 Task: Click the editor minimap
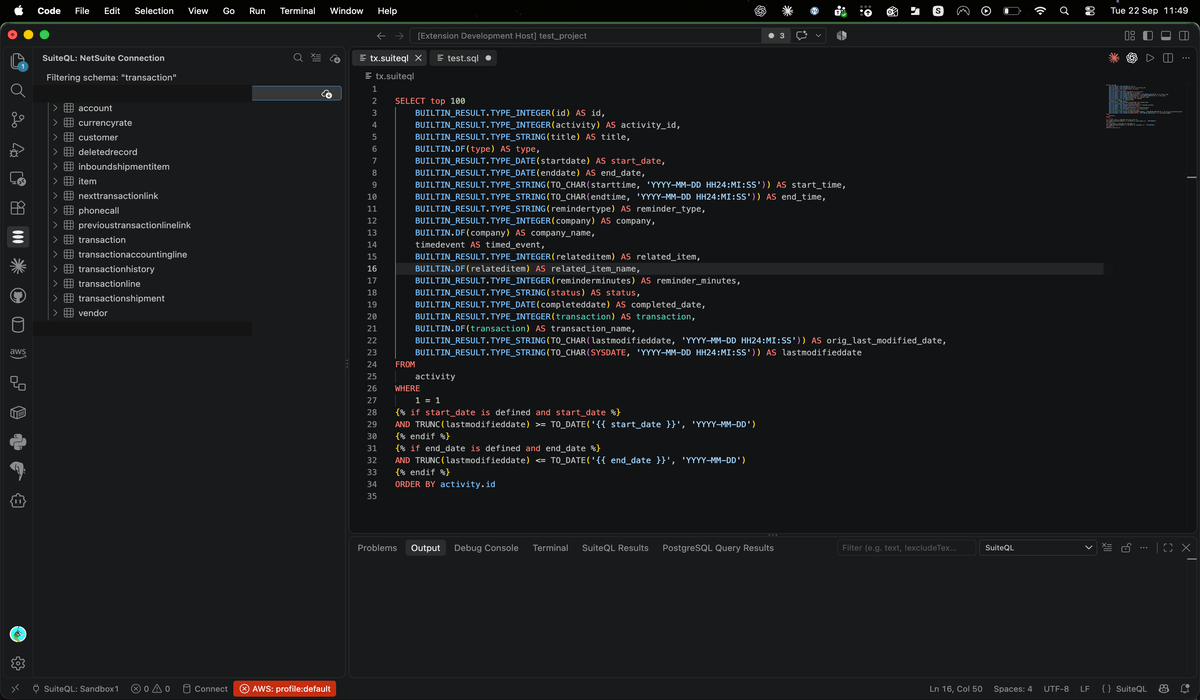tap(1143, 106)
